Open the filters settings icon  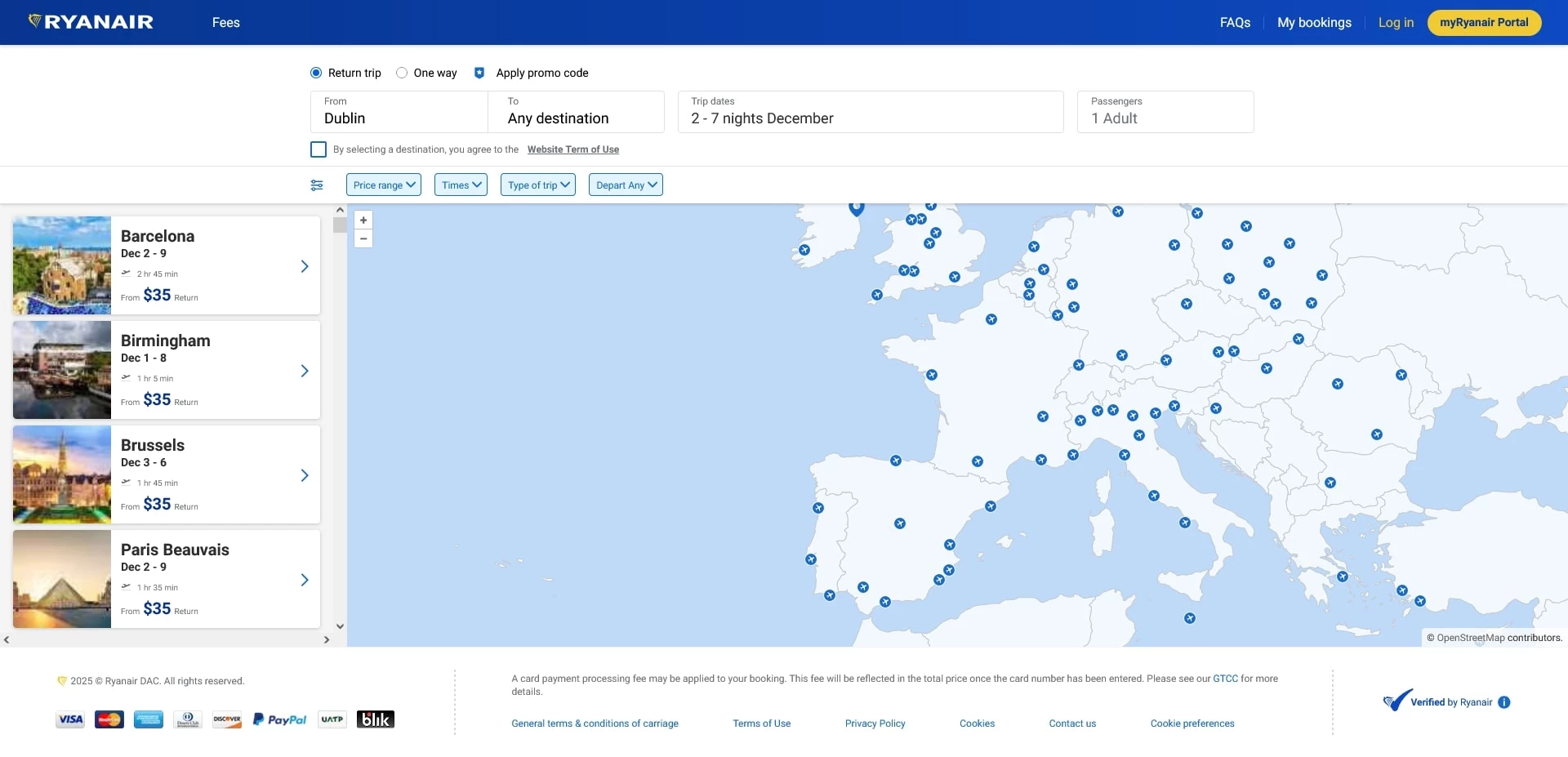pos(317,185)
